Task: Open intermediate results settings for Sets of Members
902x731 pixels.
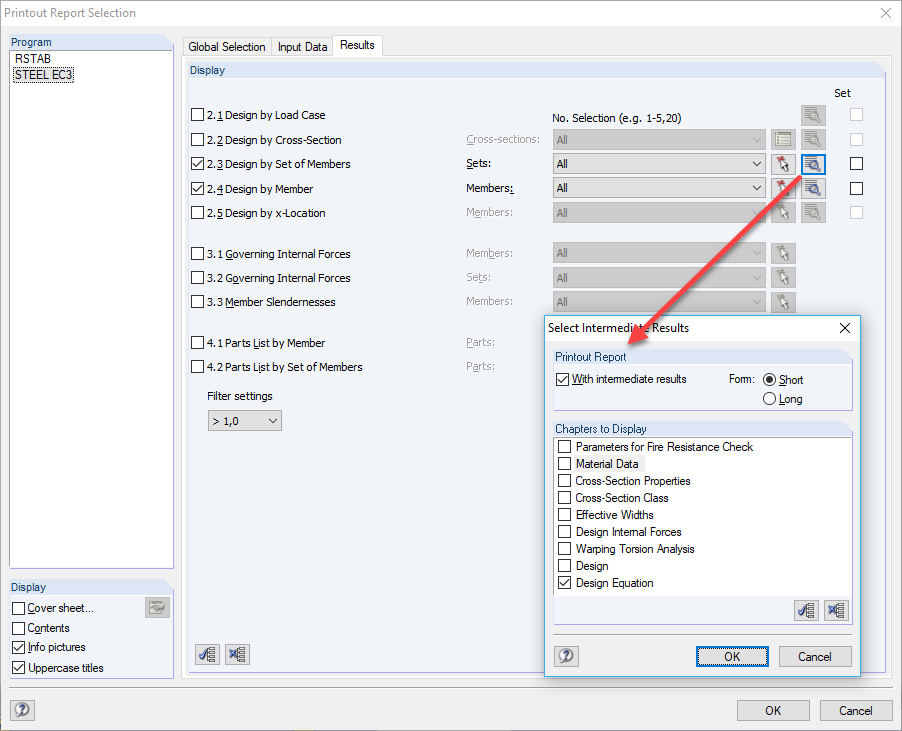Action: pyautogui.click(x=812, y=163)
